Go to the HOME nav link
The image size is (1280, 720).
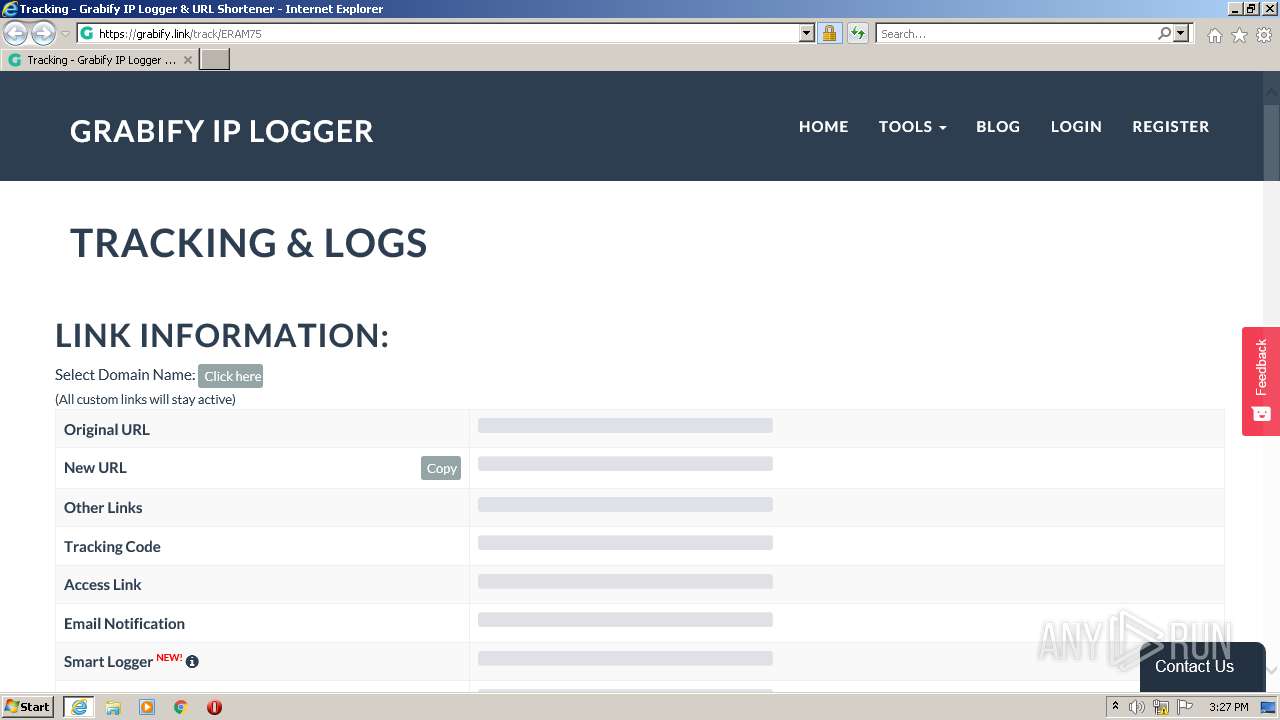point(823,126)
